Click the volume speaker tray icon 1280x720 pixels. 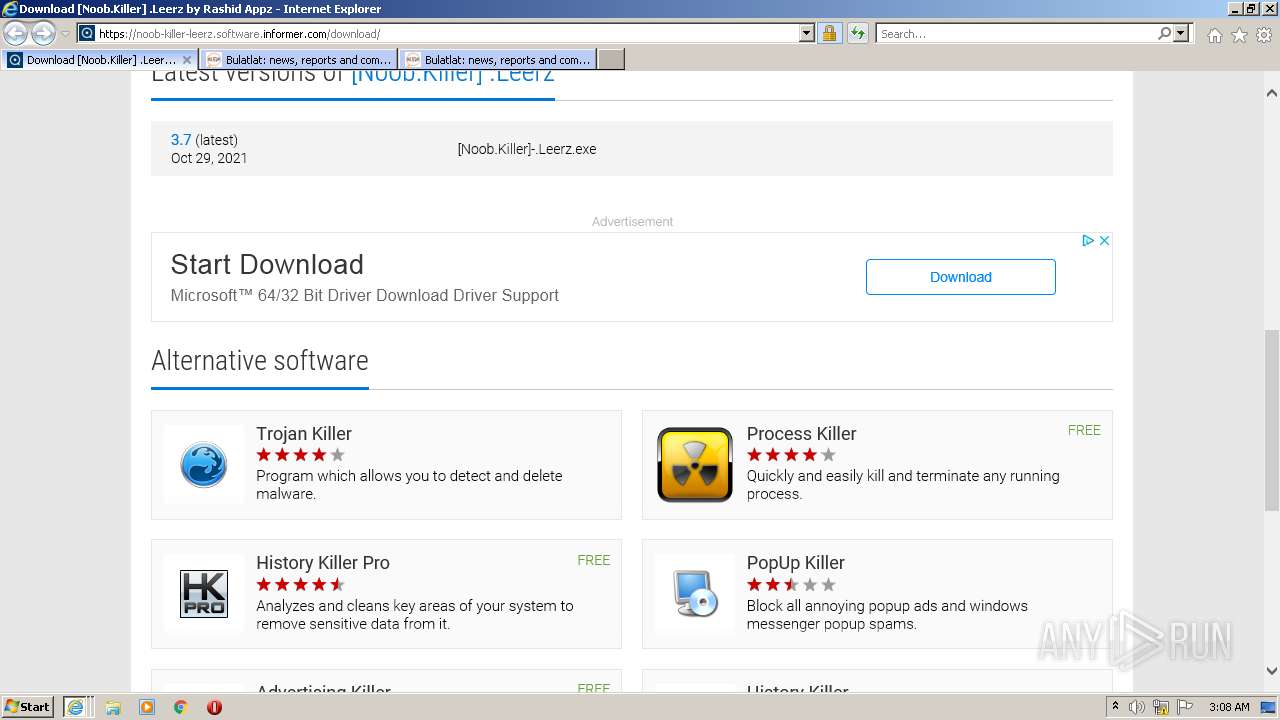[x=1137, y=707]
